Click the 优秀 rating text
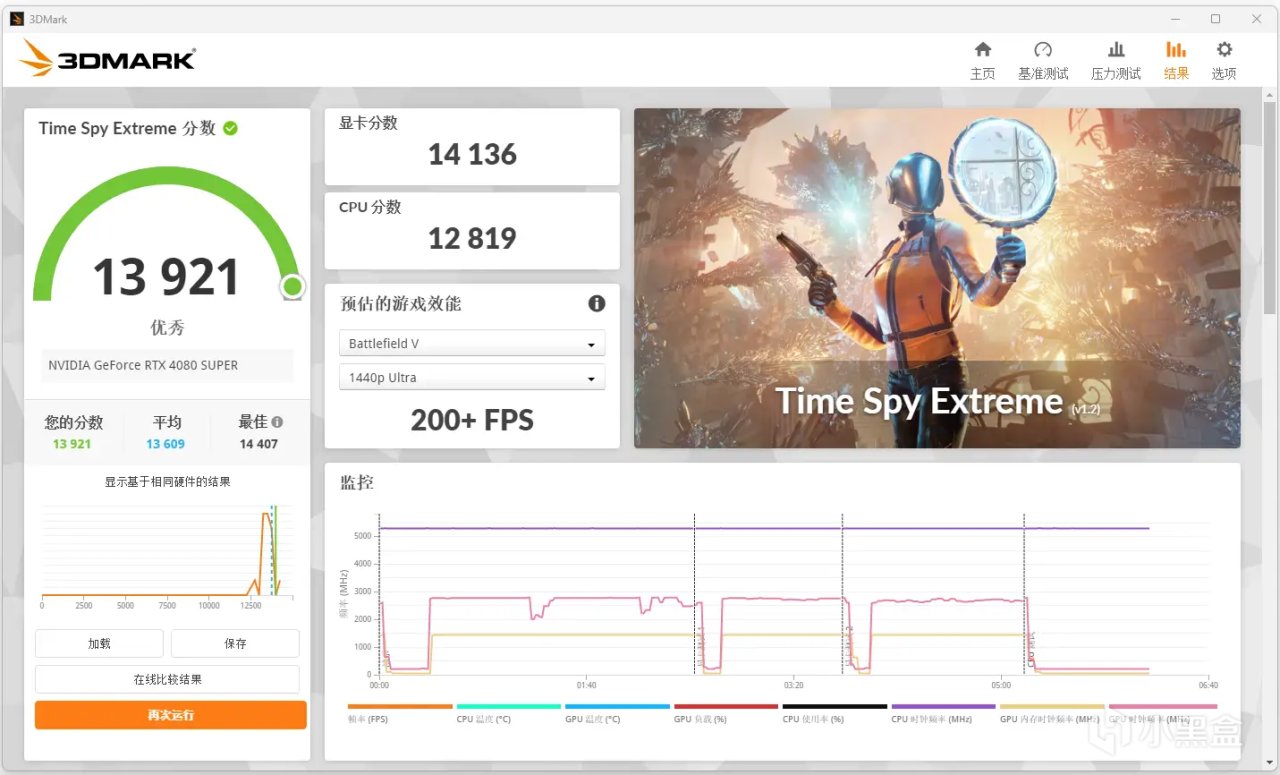Screen dimensions: 1280x775 point(167,328)
